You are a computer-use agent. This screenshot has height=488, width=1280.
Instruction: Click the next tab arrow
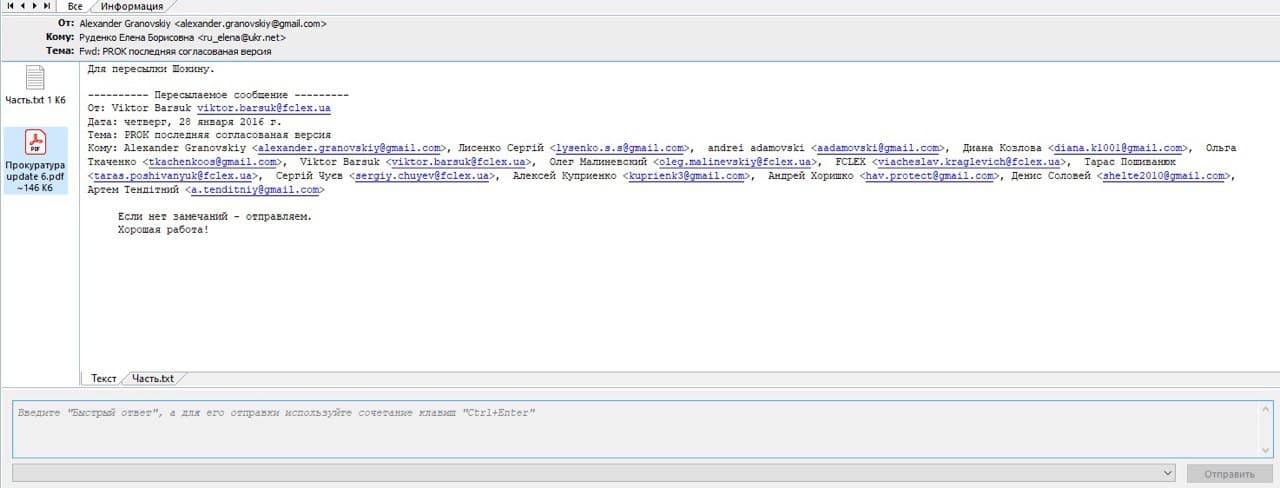point(34,6)
